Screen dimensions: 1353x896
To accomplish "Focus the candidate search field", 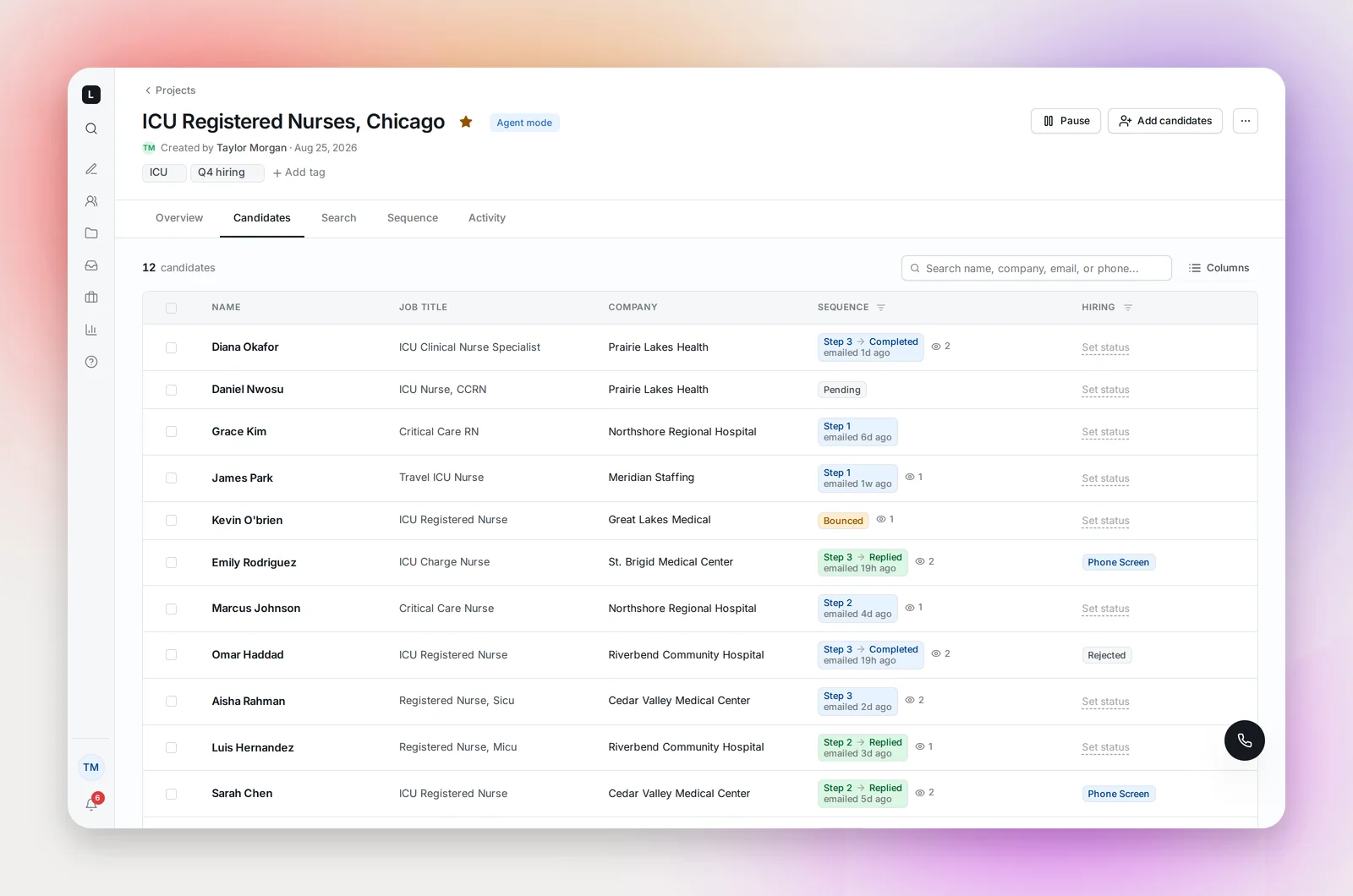I will pyautogui.click(x=1037, y=268).
